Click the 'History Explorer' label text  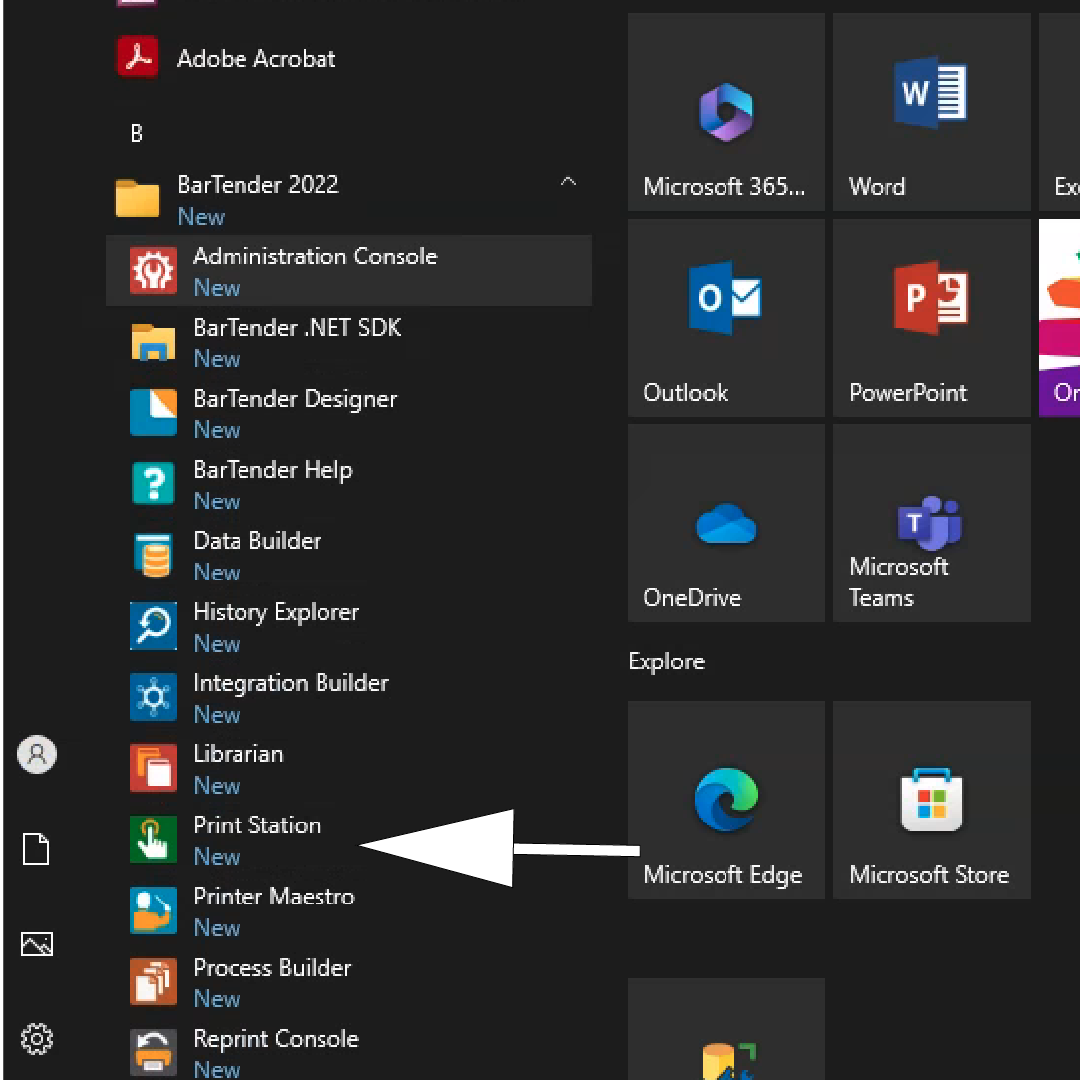[276, 612]
